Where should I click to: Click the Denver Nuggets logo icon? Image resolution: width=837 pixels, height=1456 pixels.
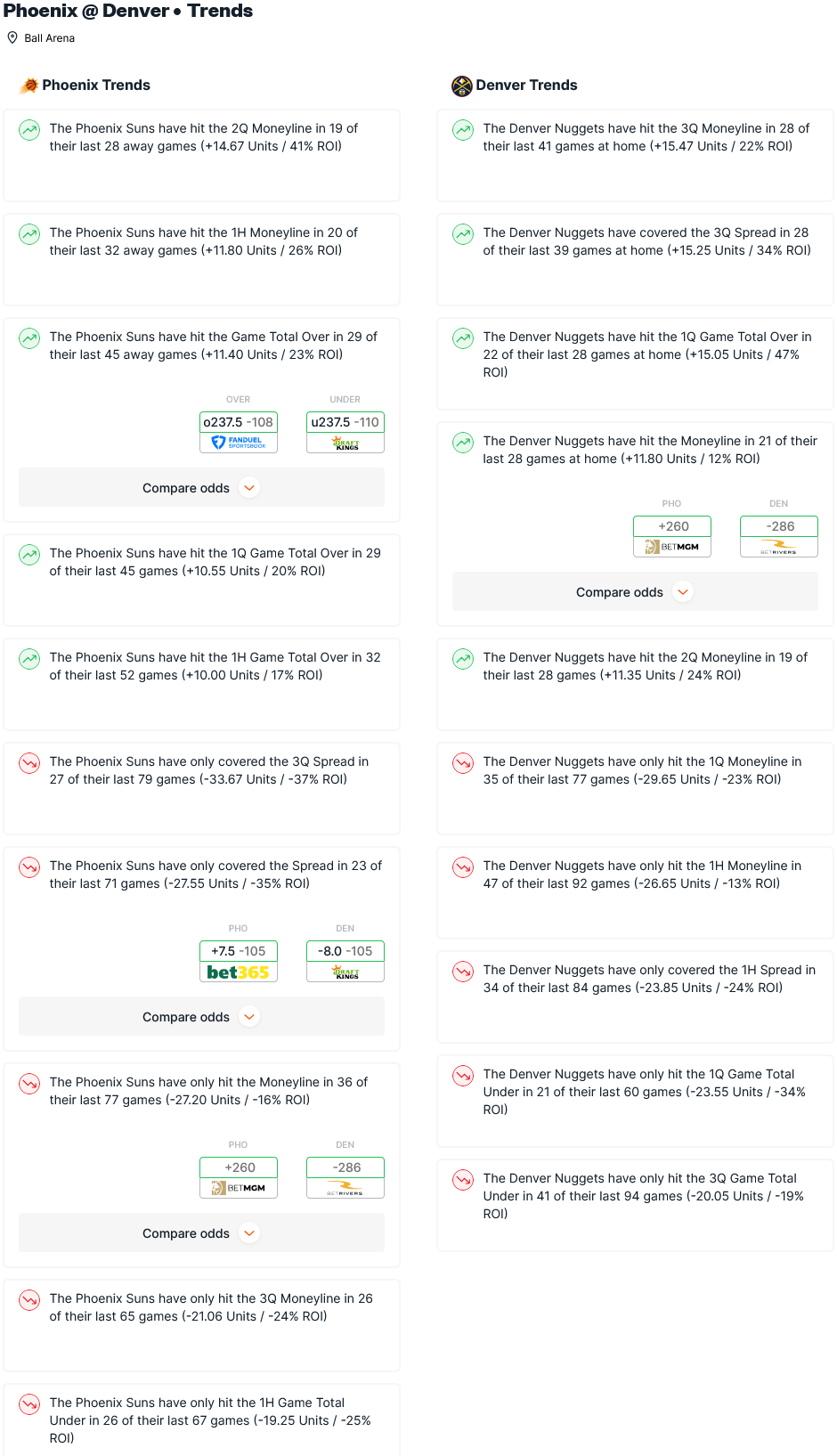coord(461,85)
